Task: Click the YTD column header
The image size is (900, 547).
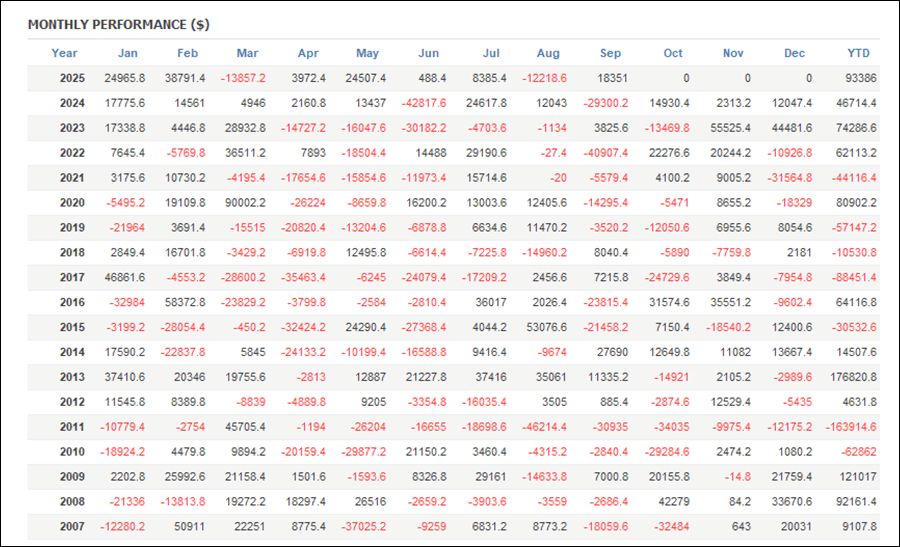Action: pyautogui.click(x=860, y=53)
